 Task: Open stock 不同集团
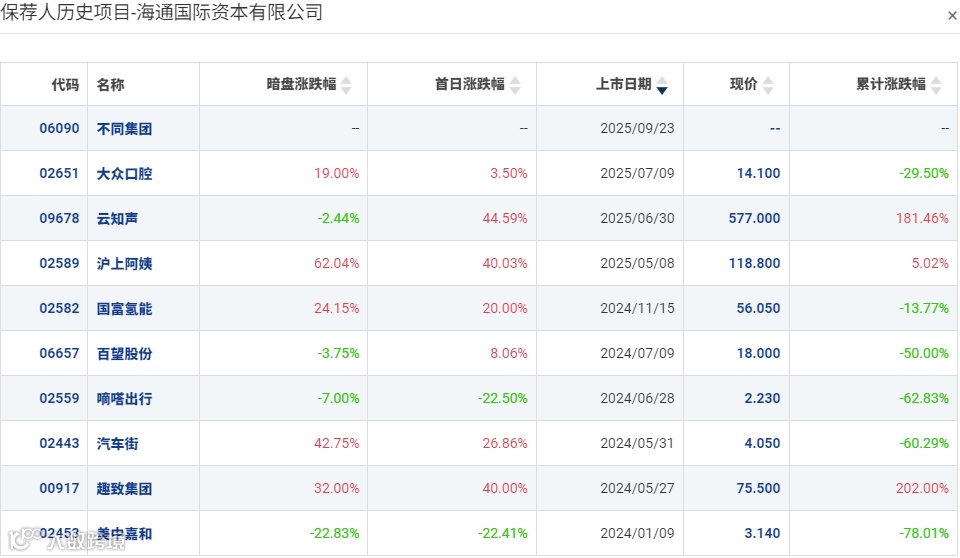(124, 129)
